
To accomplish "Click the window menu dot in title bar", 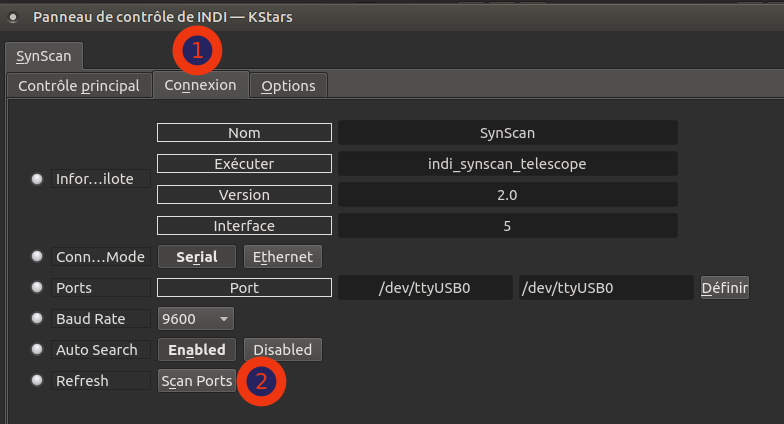I will [13, 17].
